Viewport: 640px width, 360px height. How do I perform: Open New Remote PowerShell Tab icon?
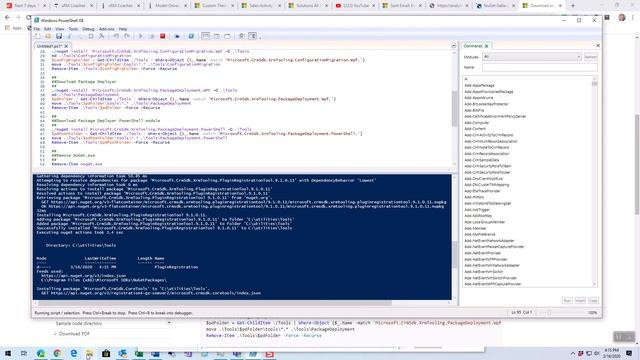click(177, 36)
